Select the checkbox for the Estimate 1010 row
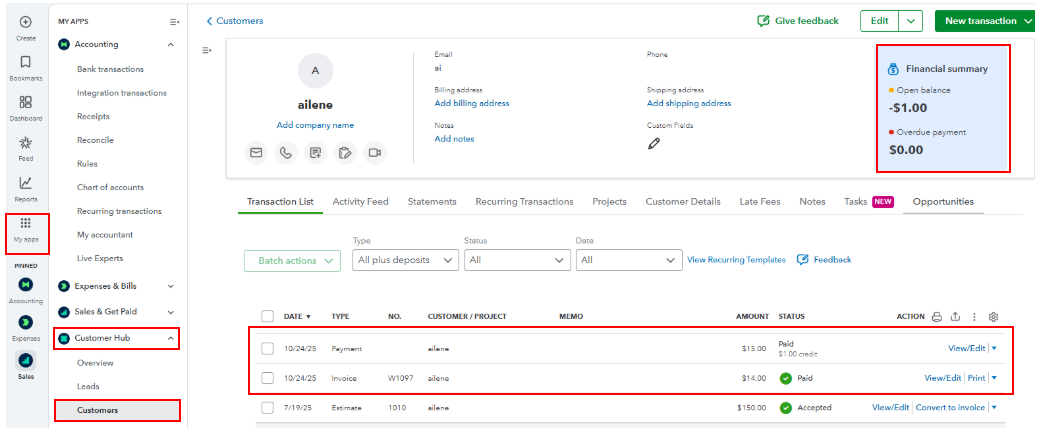The width and height of the screenshot is (1037, 431). tap(267, 408)
